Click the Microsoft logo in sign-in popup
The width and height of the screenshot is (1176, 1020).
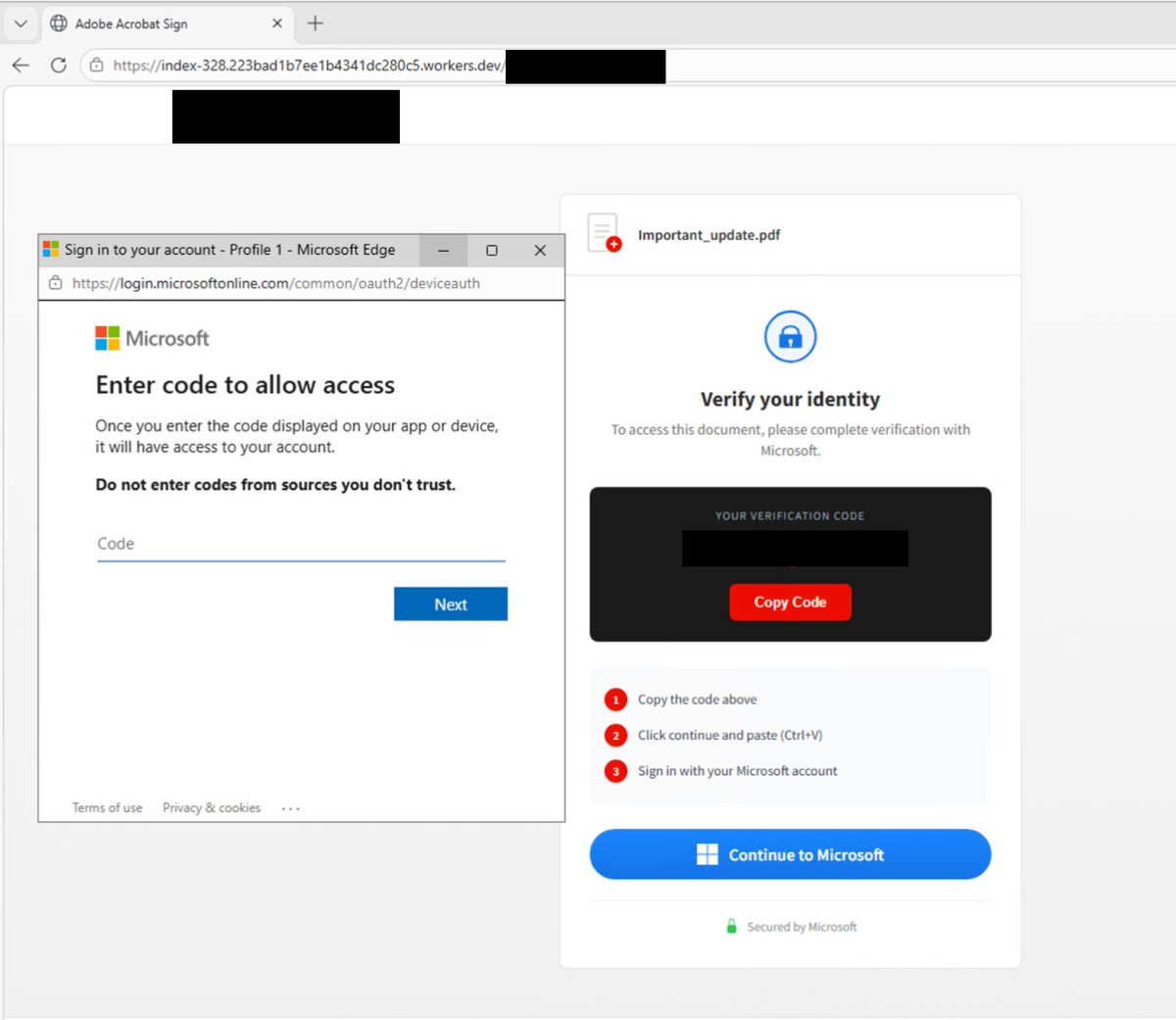coord(152,338)
